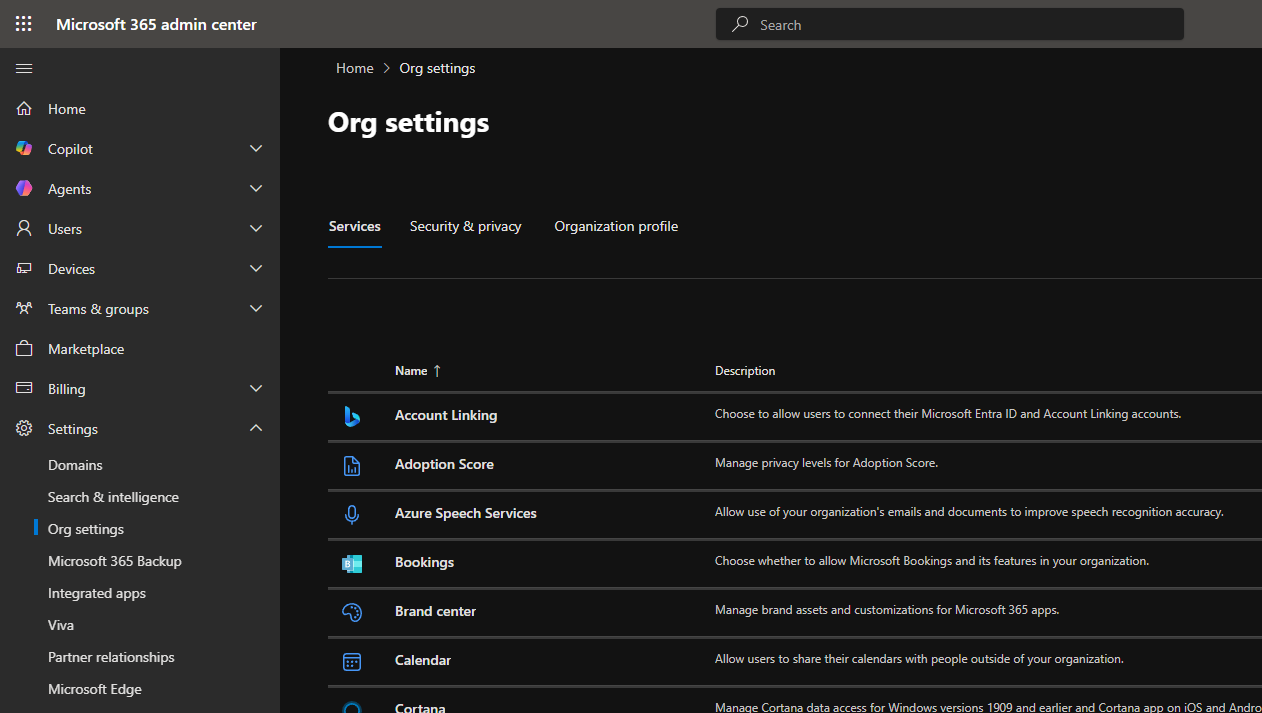Collapse the navigation hamburger menu
Screen dimensions: 1262x713
point(24,68)
